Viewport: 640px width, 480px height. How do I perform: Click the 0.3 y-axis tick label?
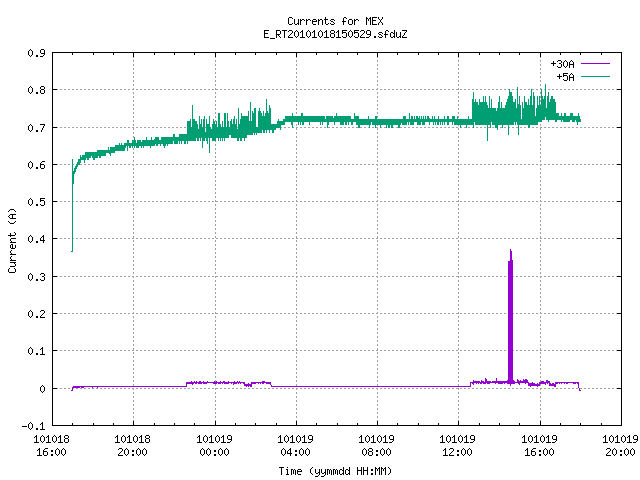[36, 277]
